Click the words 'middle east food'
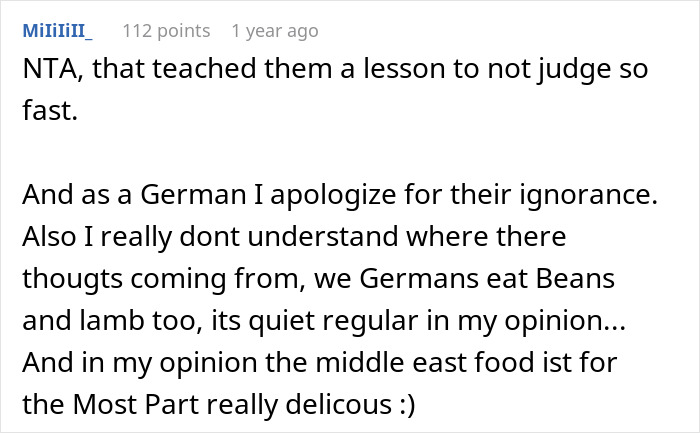 click(x=412, y=365)
